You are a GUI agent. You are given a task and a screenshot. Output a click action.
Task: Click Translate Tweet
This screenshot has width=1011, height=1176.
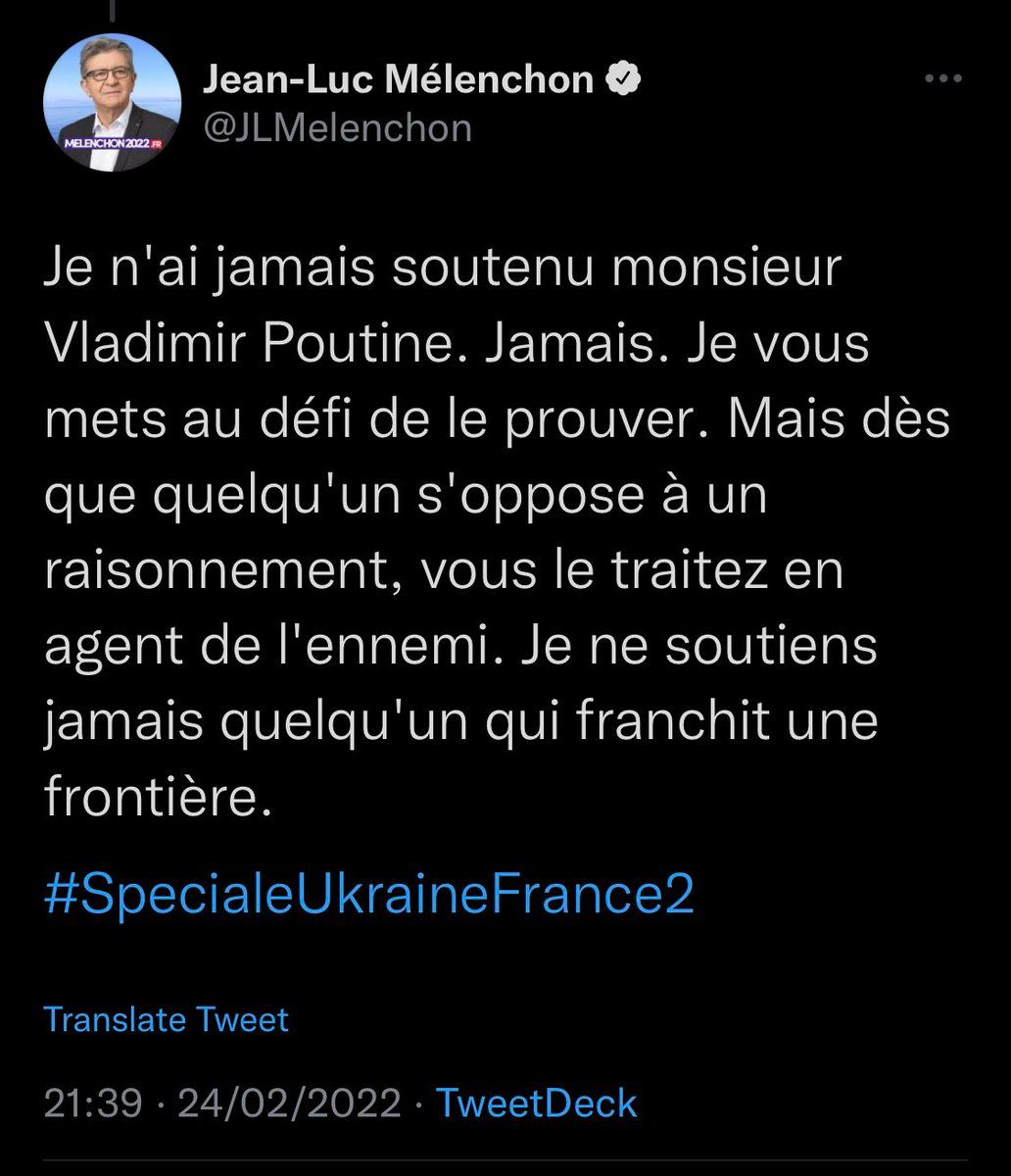[167, 1020]
